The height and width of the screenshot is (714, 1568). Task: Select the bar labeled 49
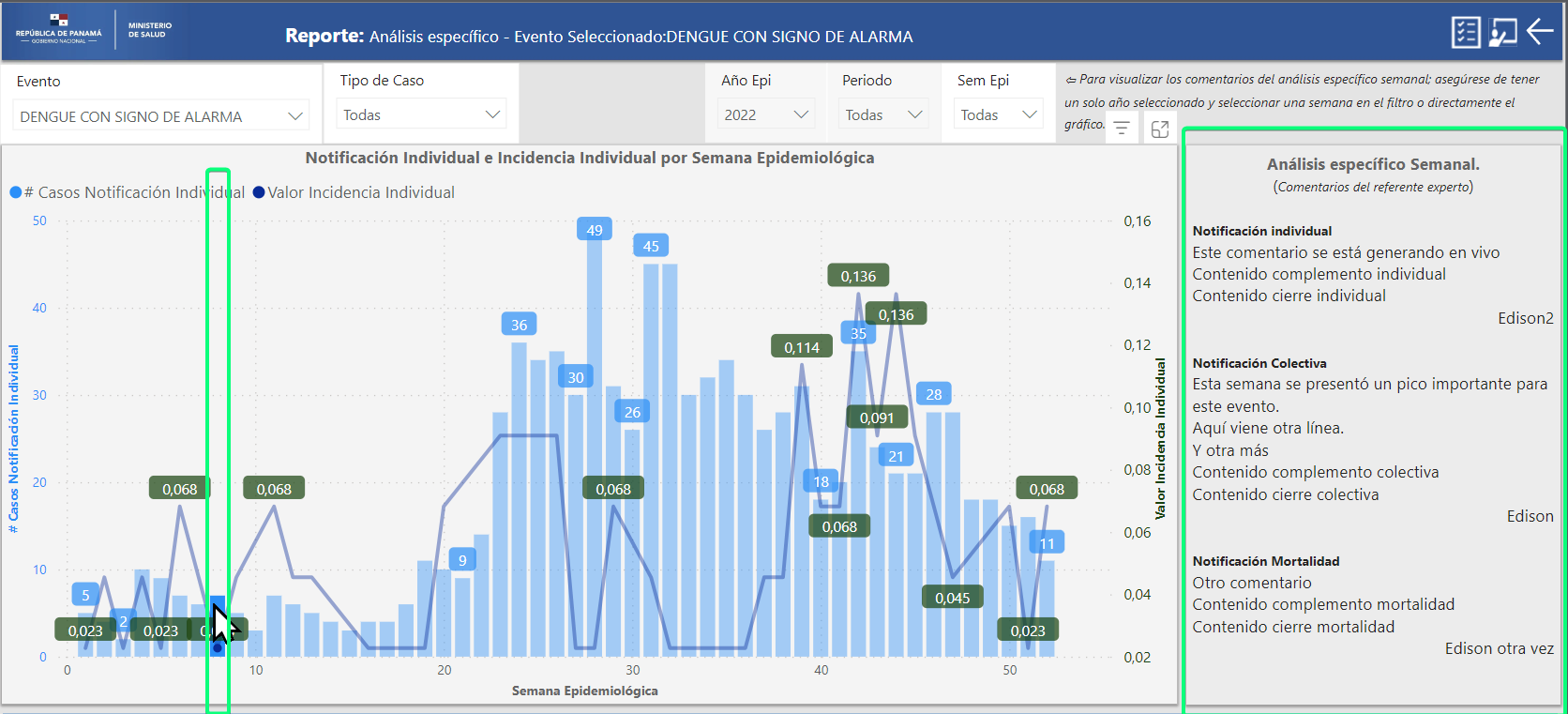pos(595,446)
